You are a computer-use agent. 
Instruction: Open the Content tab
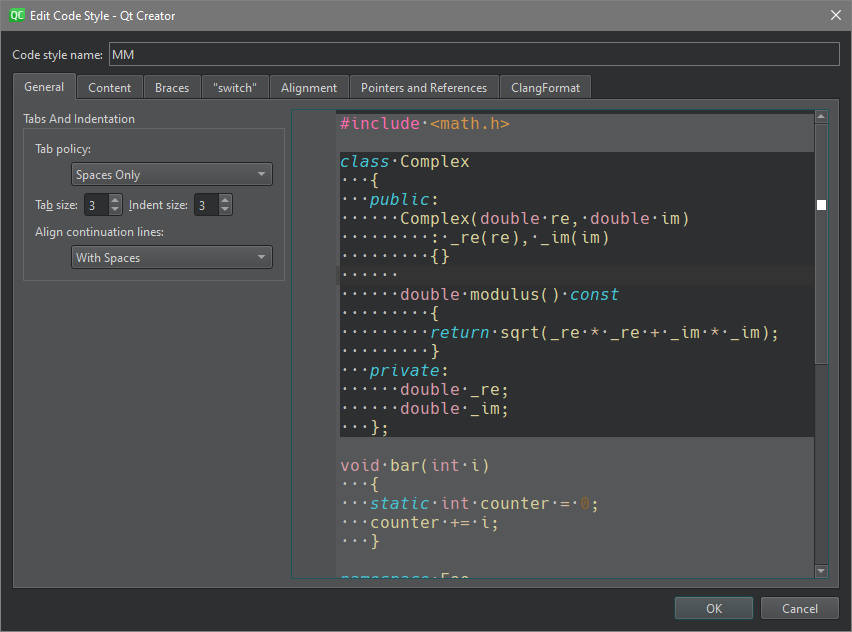[109, 88]
